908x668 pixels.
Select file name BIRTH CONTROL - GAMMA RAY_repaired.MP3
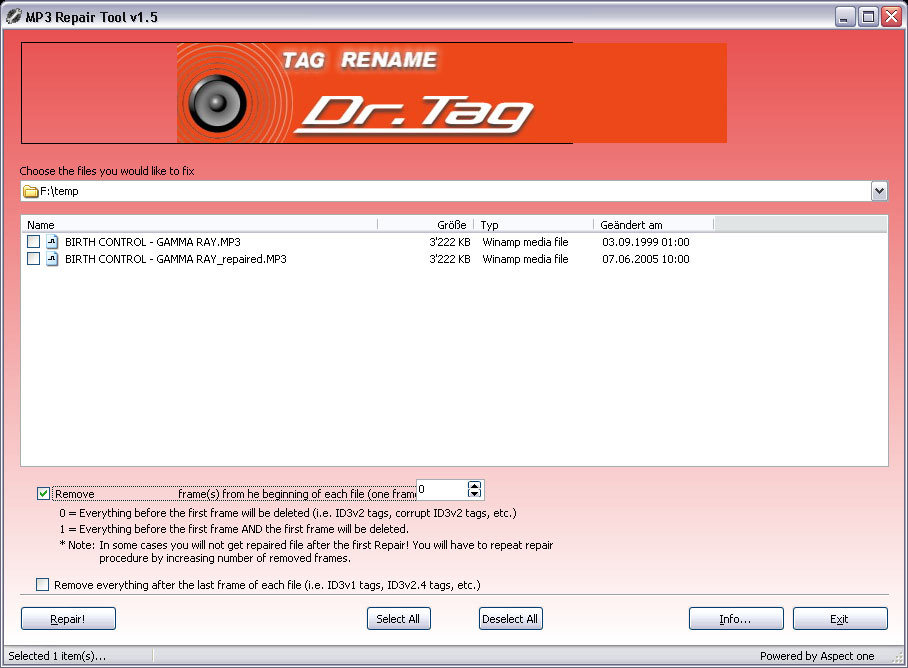pyautogui.click(x=175, y=259)
